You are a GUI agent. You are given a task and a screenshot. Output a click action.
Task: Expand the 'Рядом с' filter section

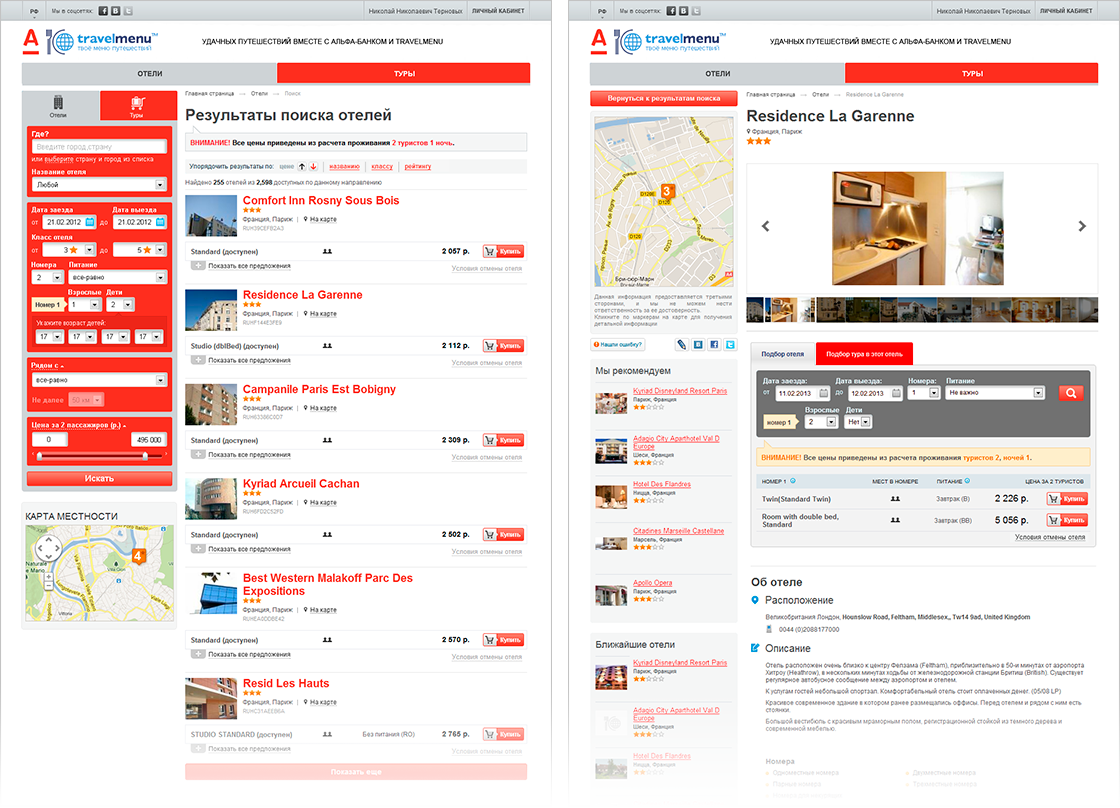point(47,366)
